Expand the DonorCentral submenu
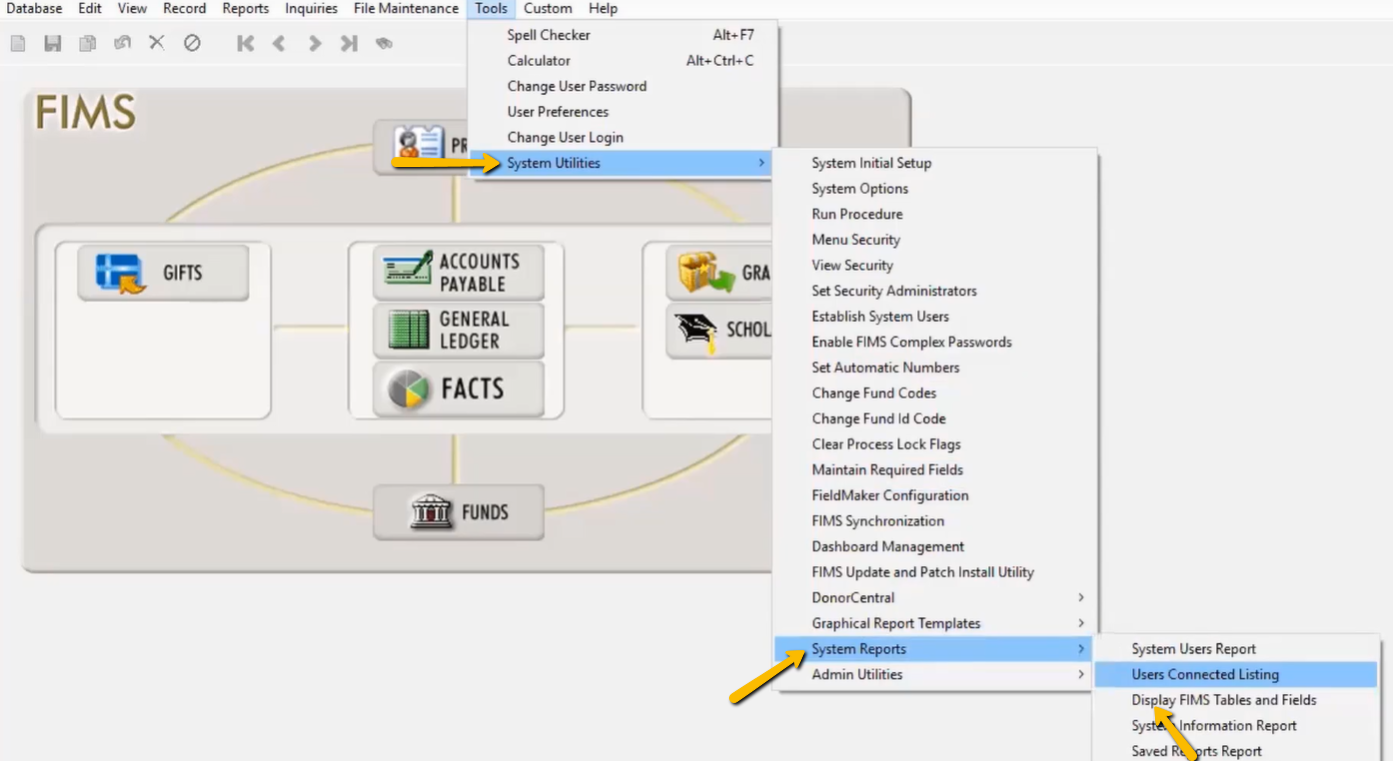Screen dimensions: 1393x761 935,598
